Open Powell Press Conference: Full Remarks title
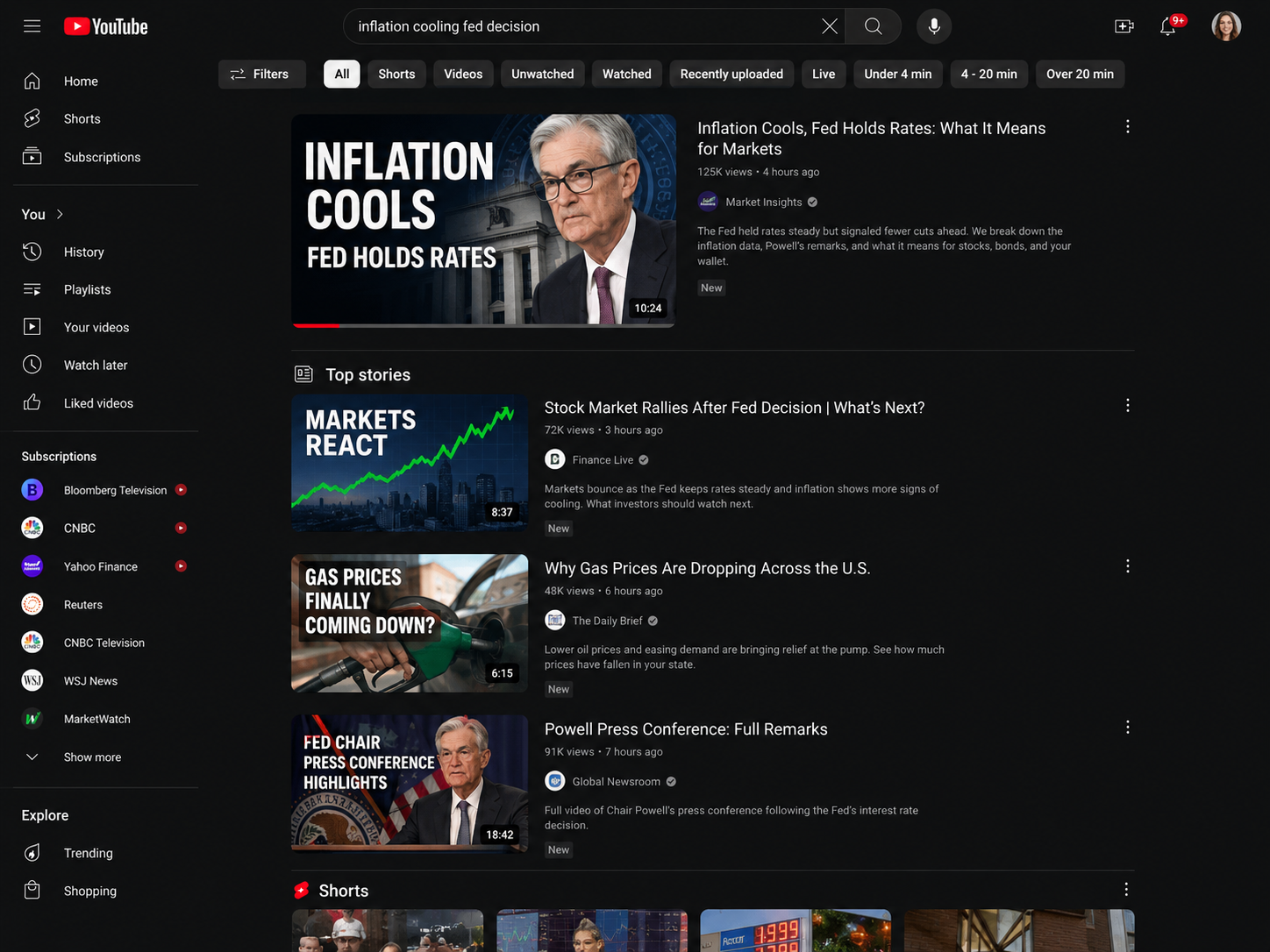Screen dimensions: 1270x952 [x=686, y=729]
